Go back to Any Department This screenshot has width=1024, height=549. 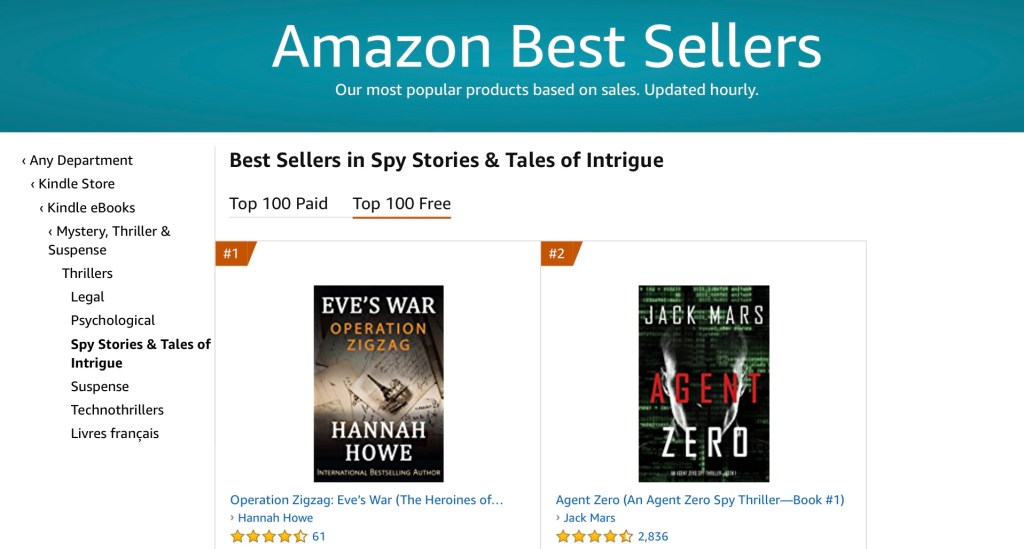[80, 160]
